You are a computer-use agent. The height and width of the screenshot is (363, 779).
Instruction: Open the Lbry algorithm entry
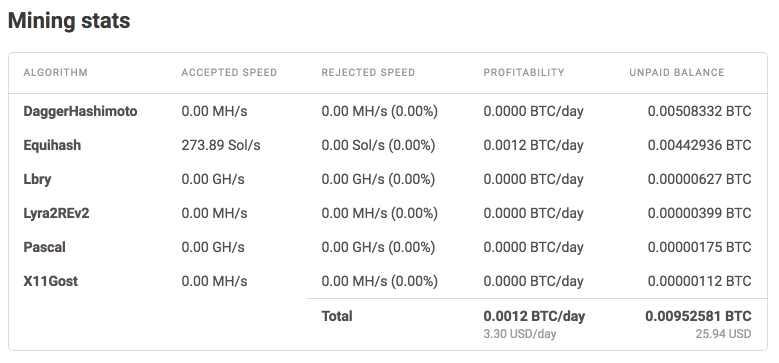tap(37, 179)
